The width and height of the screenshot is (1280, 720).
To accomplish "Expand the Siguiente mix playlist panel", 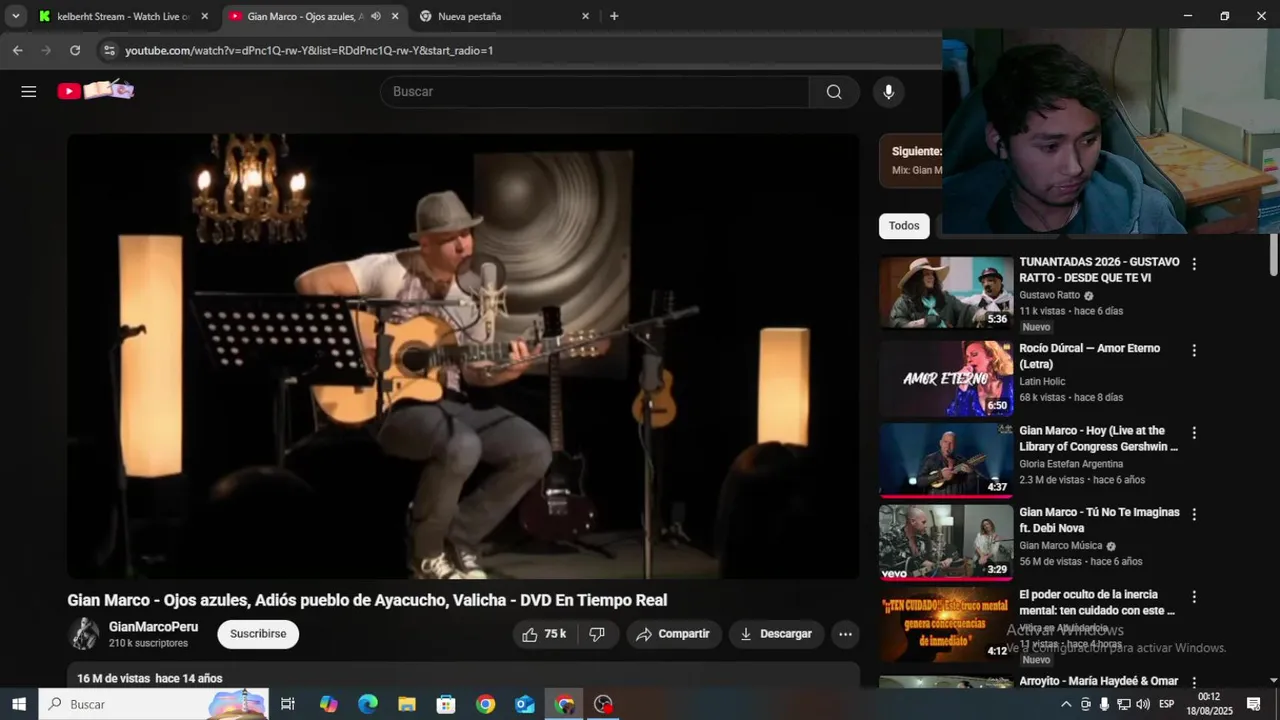I will click(x=911, y=160).
